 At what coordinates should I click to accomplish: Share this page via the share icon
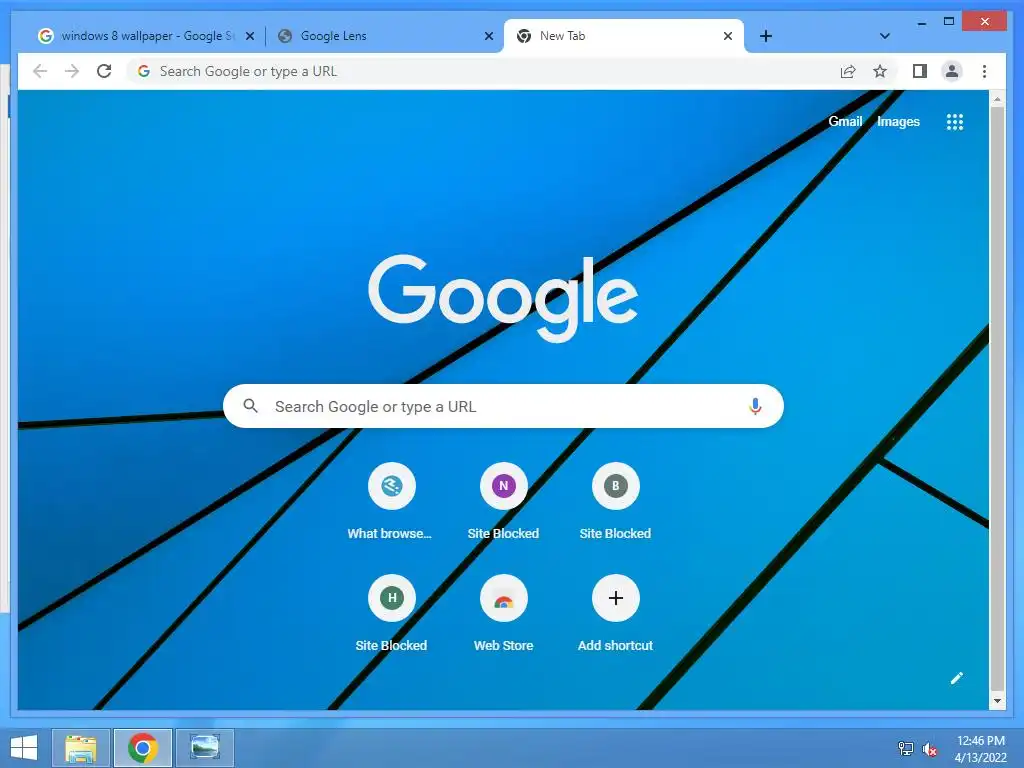pos(848,71)
